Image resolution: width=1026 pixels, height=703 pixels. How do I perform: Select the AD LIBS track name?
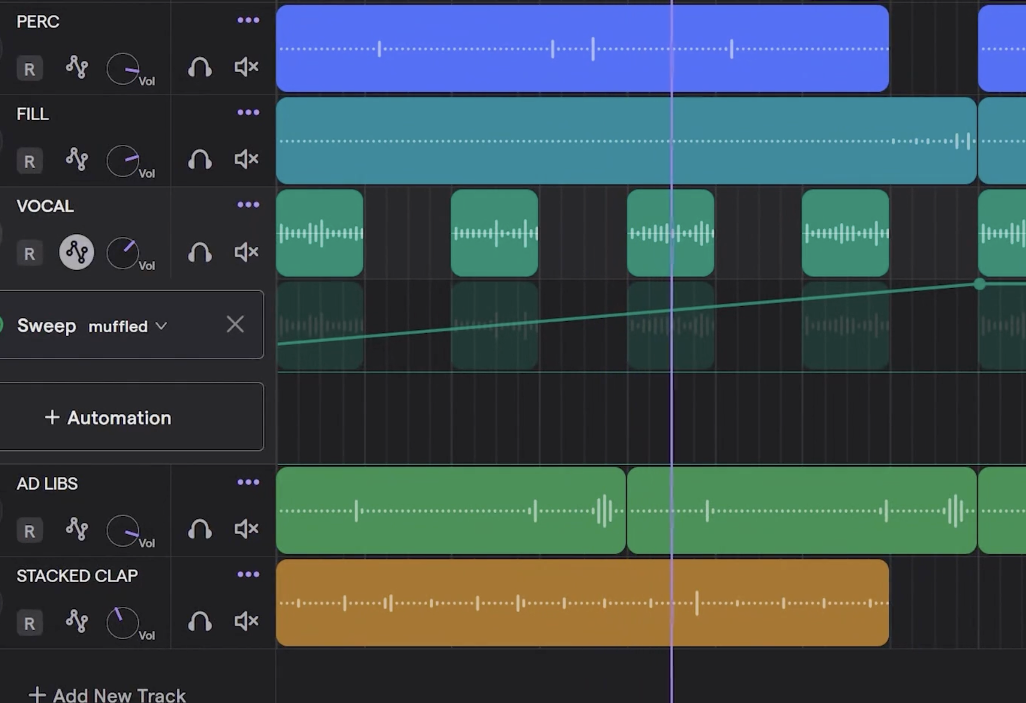[47, 484]
